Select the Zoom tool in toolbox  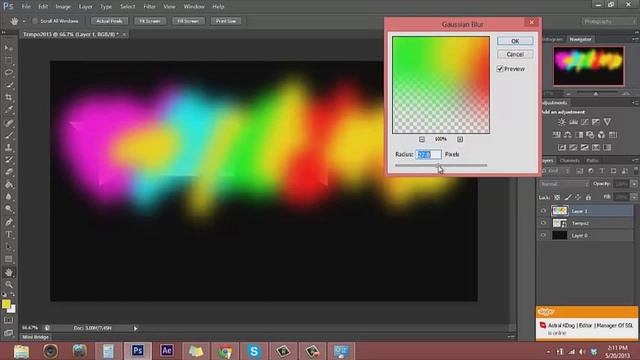pyautogui.click(x=9, y=284)
